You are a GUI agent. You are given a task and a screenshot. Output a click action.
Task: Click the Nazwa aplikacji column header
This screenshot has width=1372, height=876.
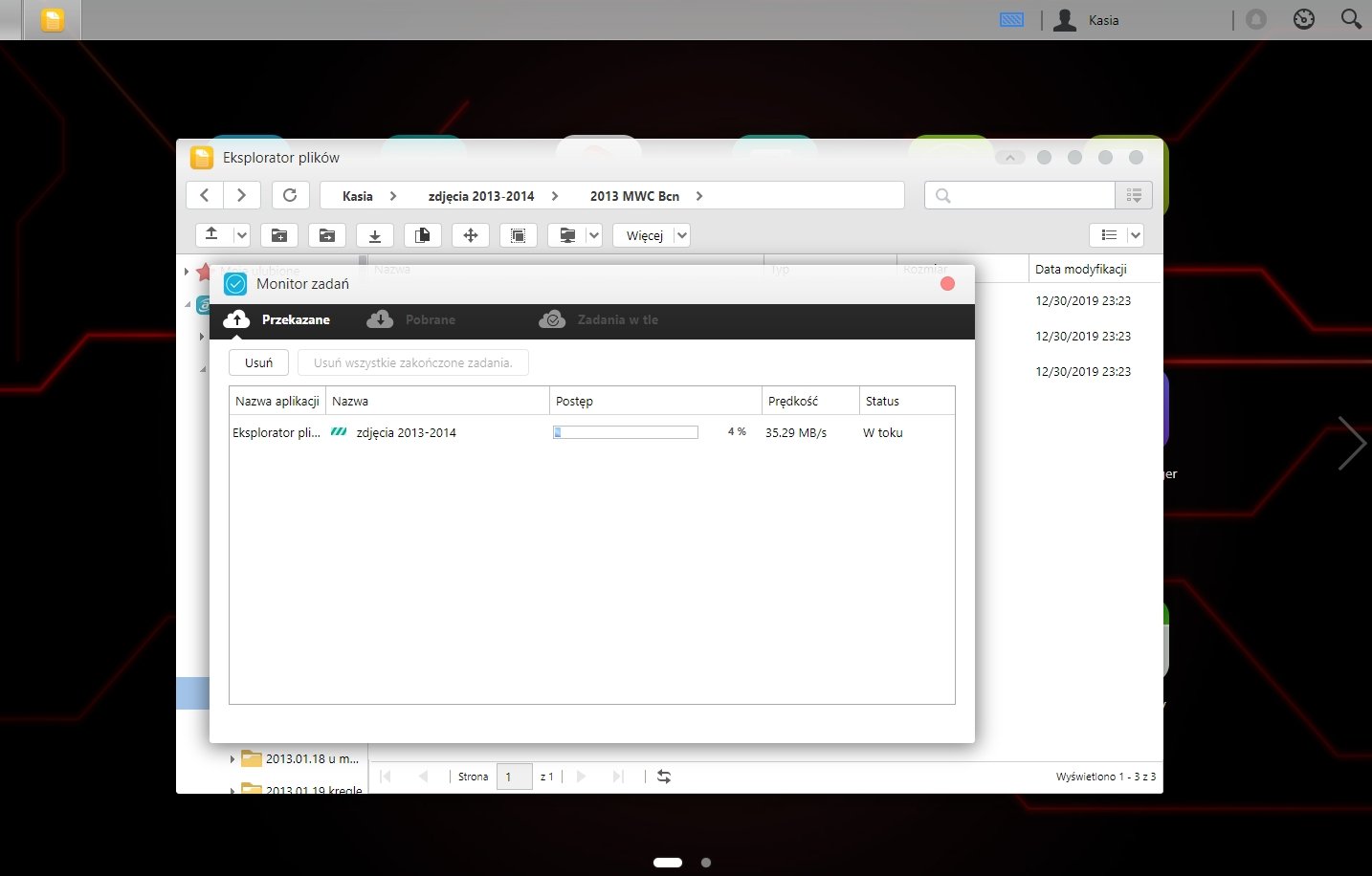pos(277,401)
